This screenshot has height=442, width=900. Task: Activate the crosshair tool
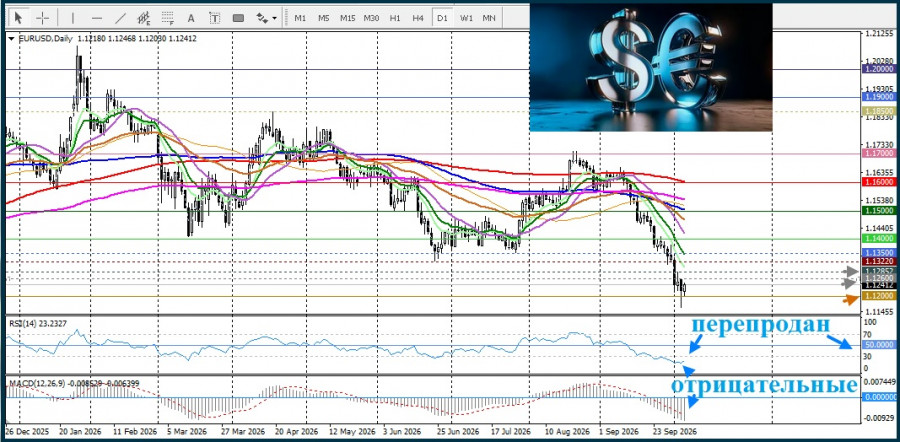(x=42, y=18)
